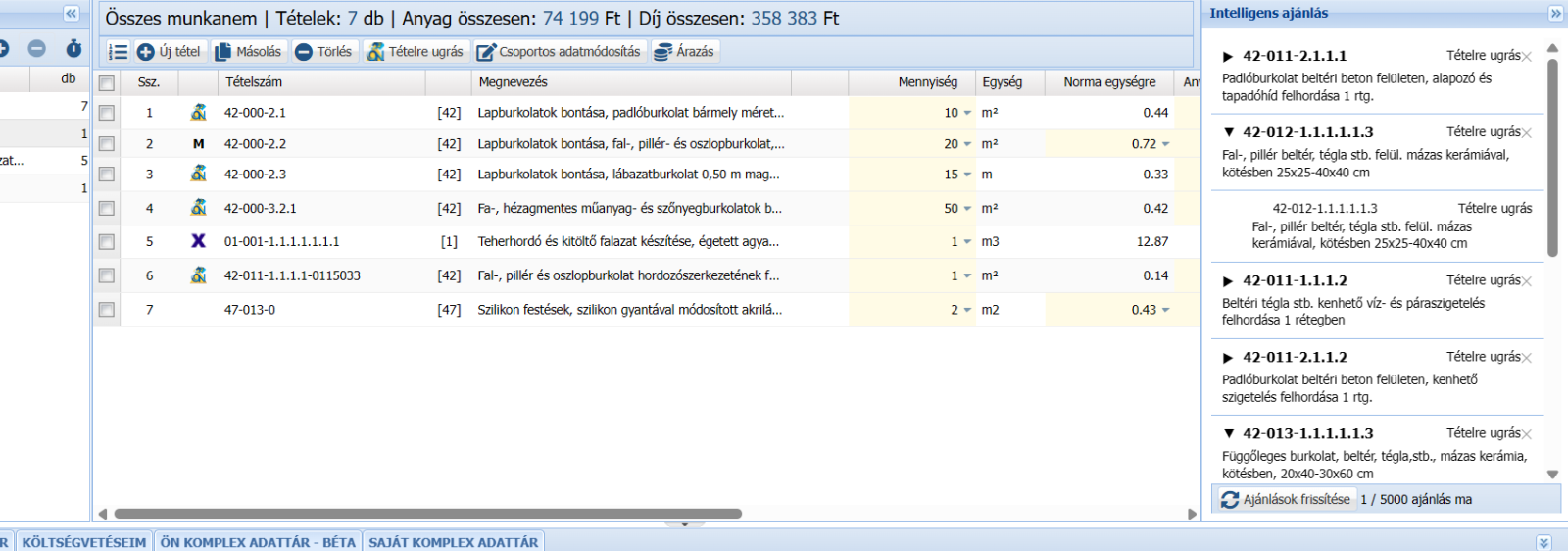This screenshot has height=551, width=1568.
Task: Open SAJÁT KOMPLEX ADATTÁR tab
Action: tap(453, 542)
